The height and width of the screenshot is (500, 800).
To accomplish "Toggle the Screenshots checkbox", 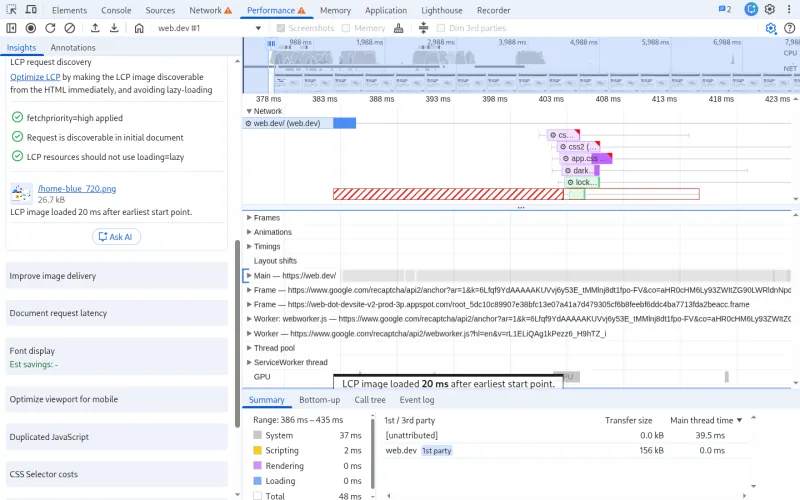I will (281, 28).
